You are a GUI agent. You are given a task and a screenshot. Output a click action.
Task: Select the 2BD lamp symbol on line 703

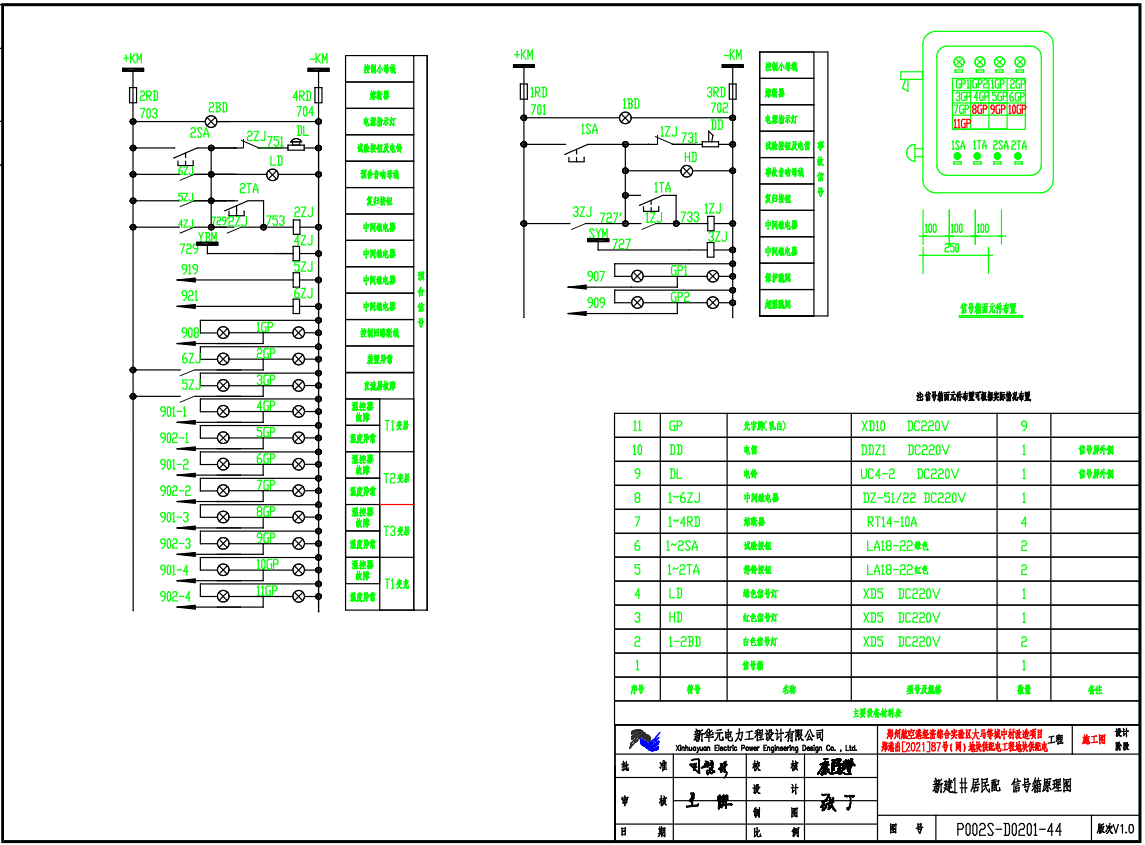point(211,121)
